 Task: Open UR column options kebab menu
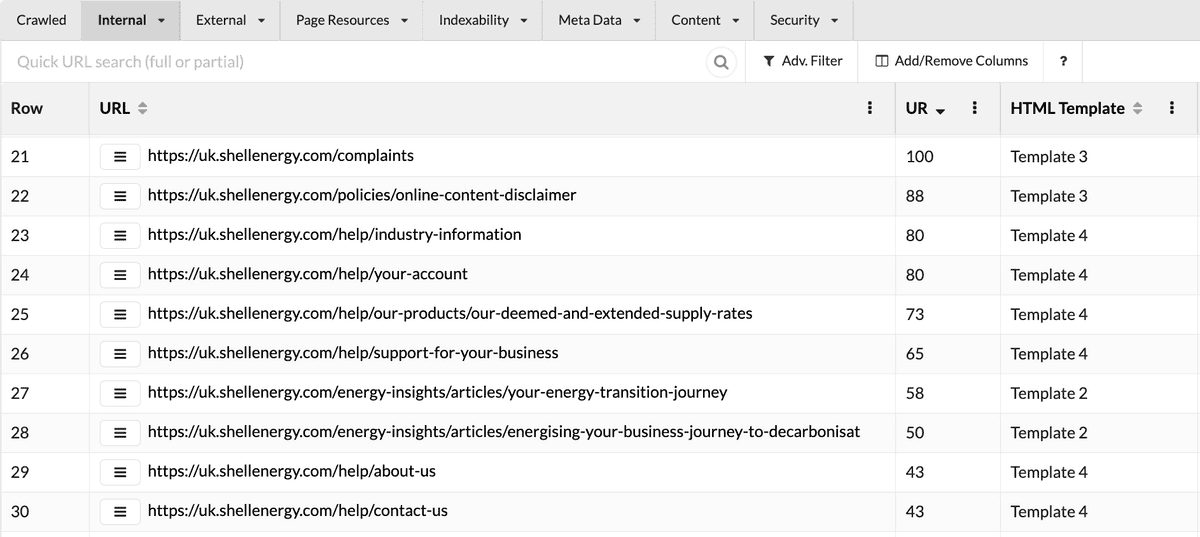point(975,108)
